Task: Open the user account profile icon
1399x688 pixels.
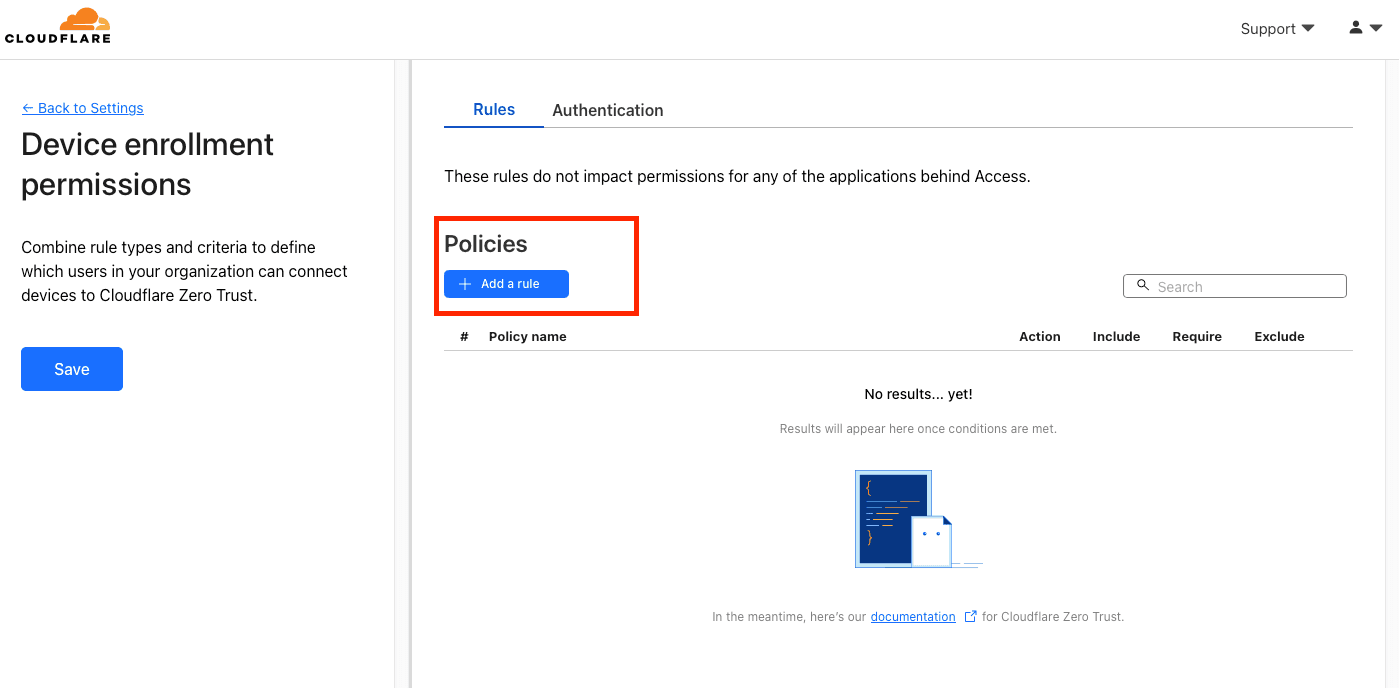Action: 1356,28
